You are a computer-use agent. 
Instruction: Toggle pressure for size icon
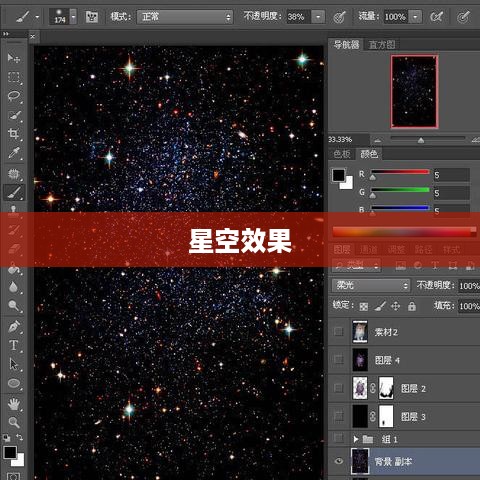463,17
